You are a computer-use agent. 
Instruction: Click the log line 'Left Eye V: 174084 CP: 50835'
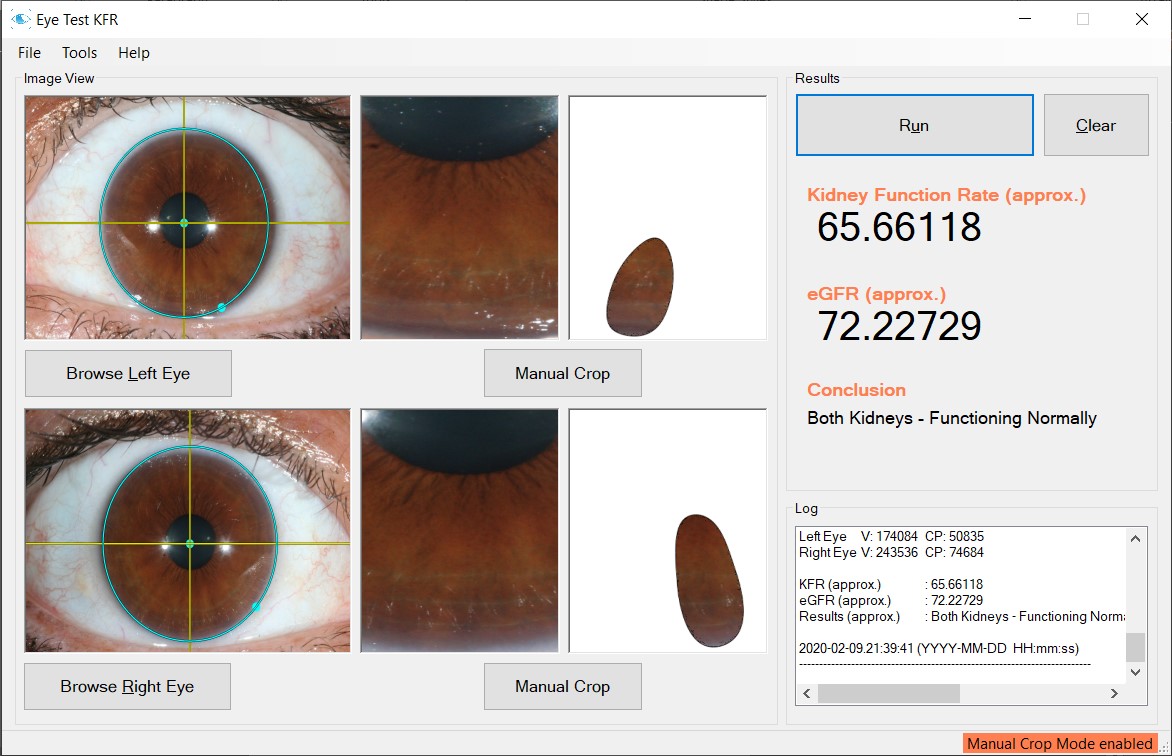point(891,536)
